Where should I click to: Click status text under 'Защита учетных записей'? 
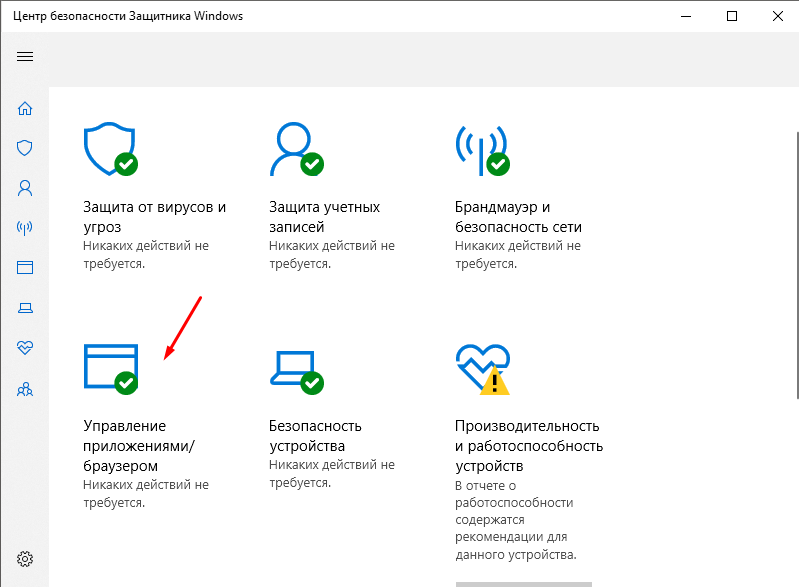(x=332, y=255)
